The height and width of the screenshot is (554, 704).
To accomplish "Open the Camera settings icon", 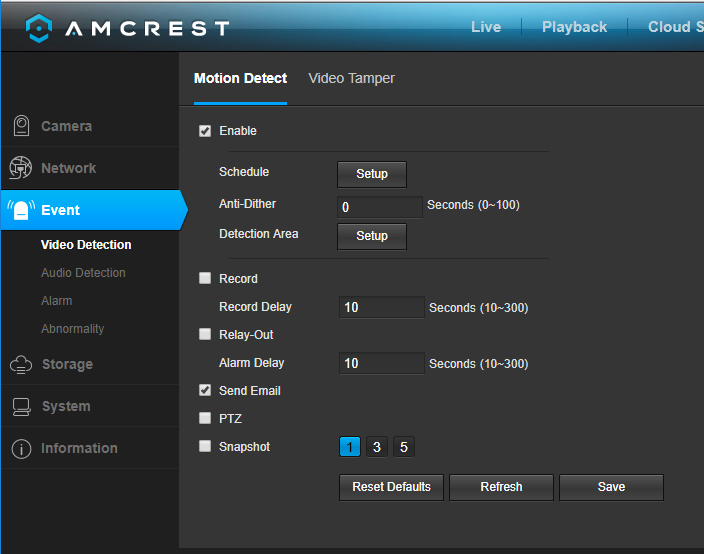I will click(x=21, y=126).
